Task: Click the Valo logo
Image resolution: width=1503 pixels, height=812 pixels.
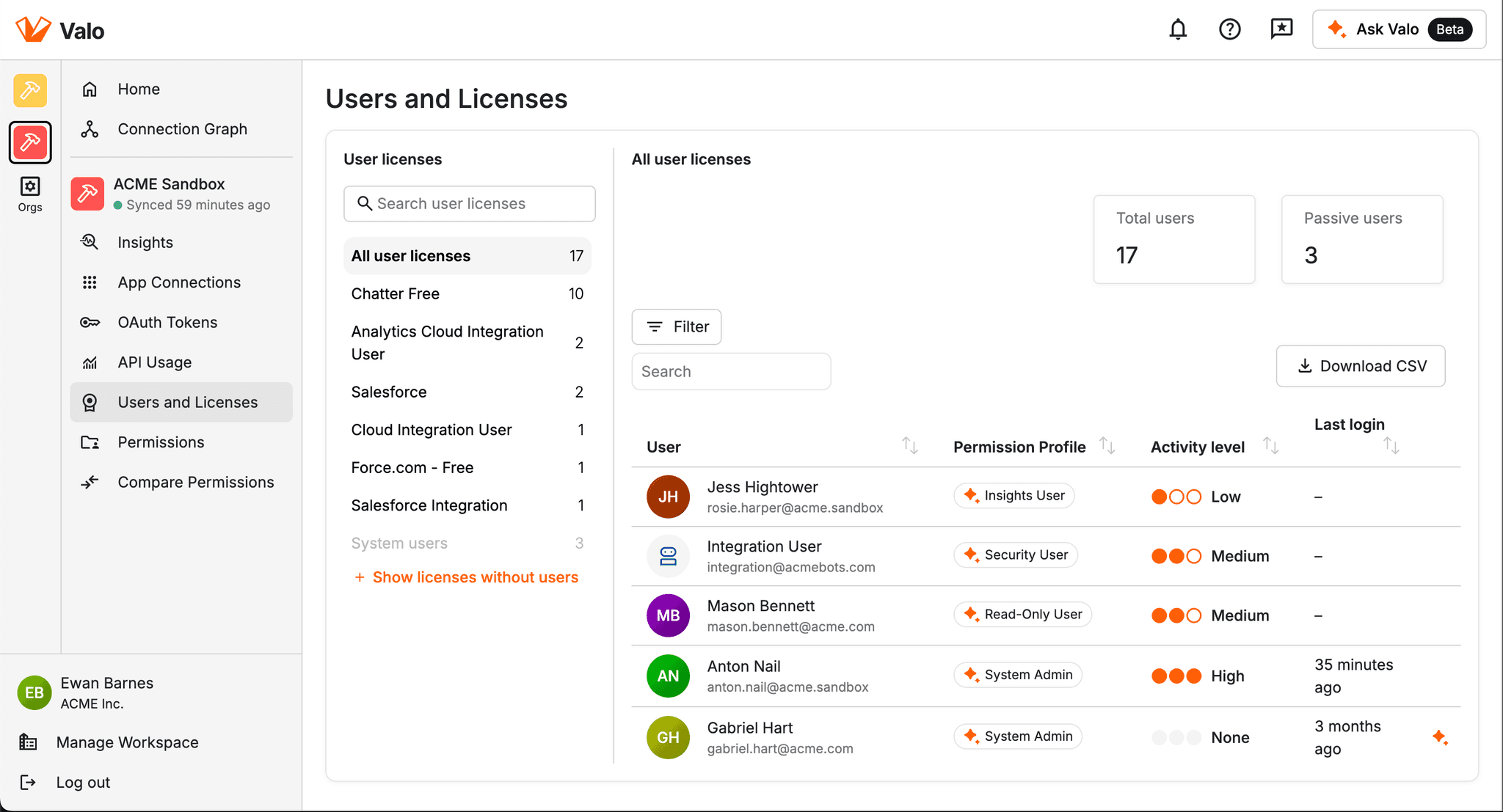Action: tap(60, 30)
